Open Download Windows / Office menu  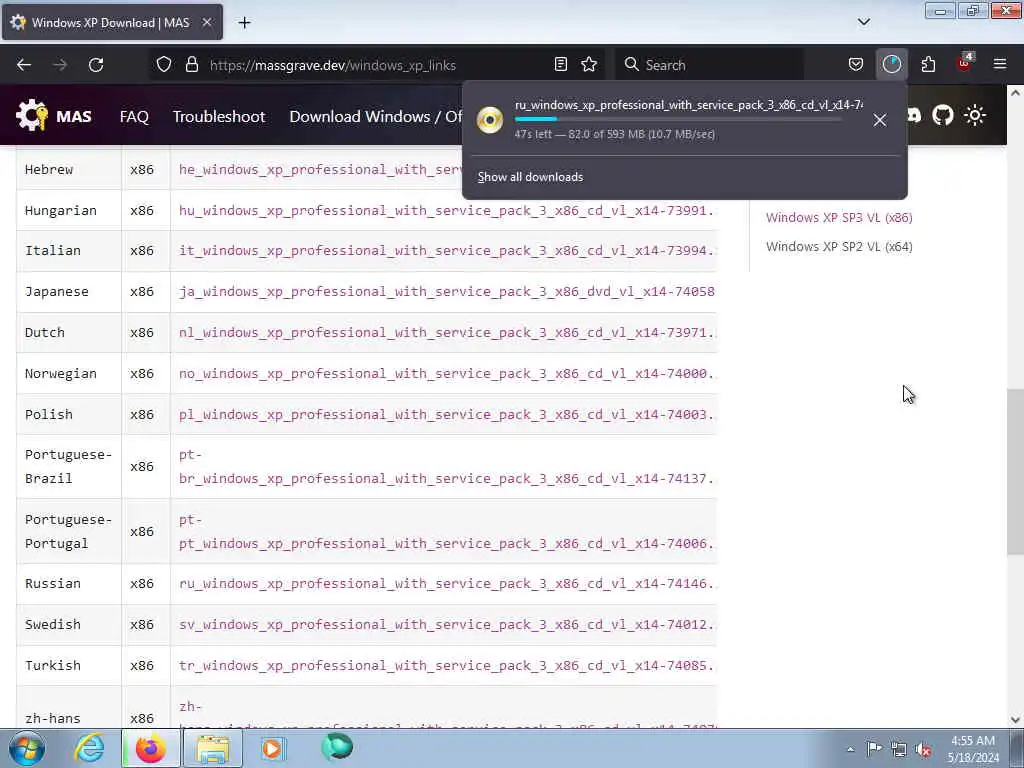[x=376, y=116]
